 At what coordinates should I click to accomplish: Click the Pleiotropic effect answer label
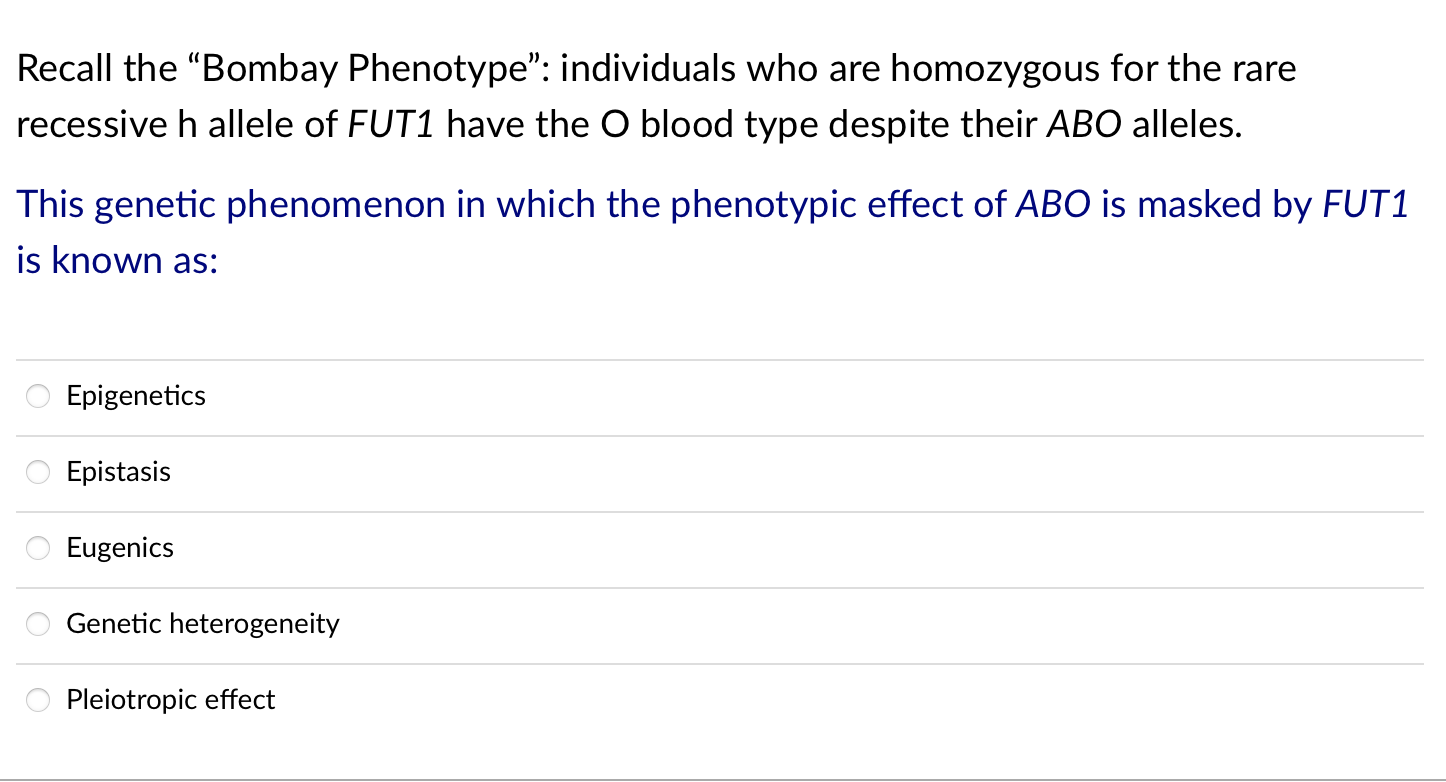click(x=171, y=700)
